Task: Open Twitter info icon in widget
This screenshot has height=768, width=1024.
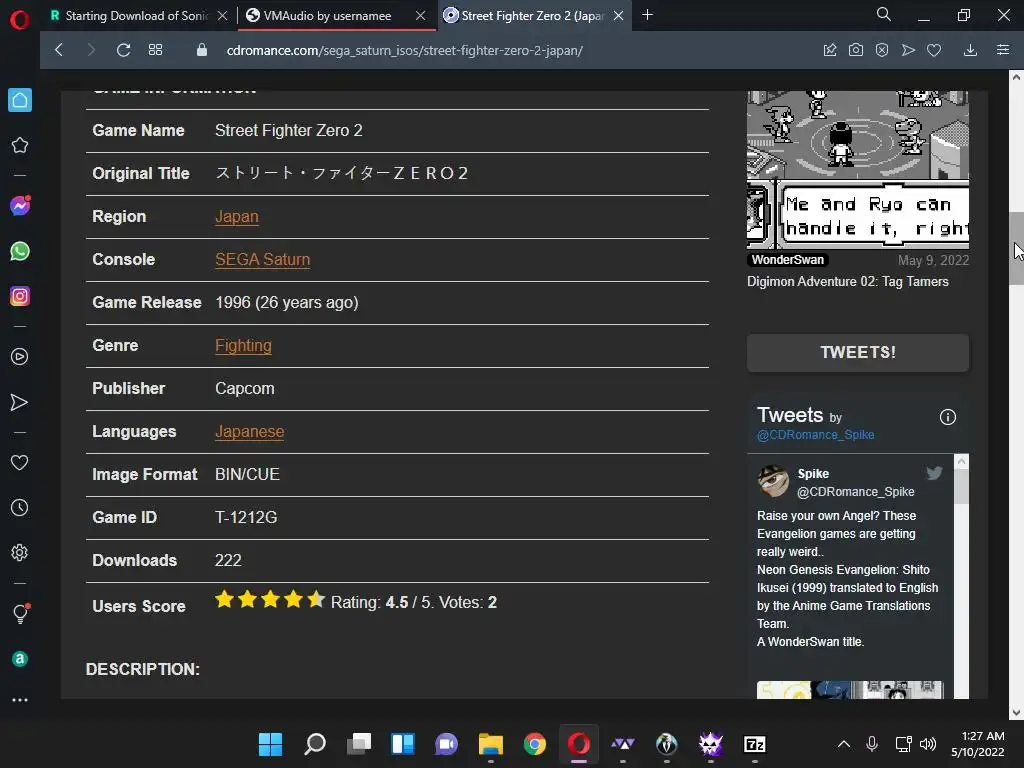Action: 948,417
